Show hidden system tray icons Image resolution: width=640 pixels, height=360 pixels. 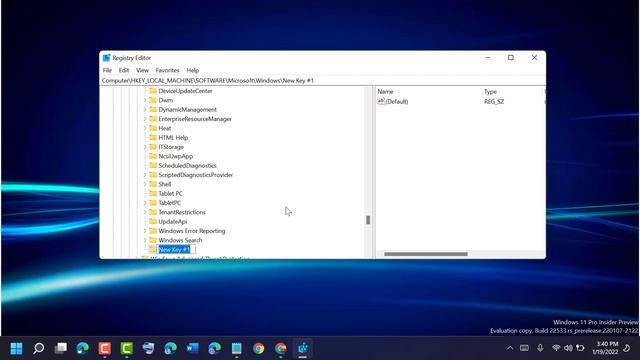pos(510,348)
